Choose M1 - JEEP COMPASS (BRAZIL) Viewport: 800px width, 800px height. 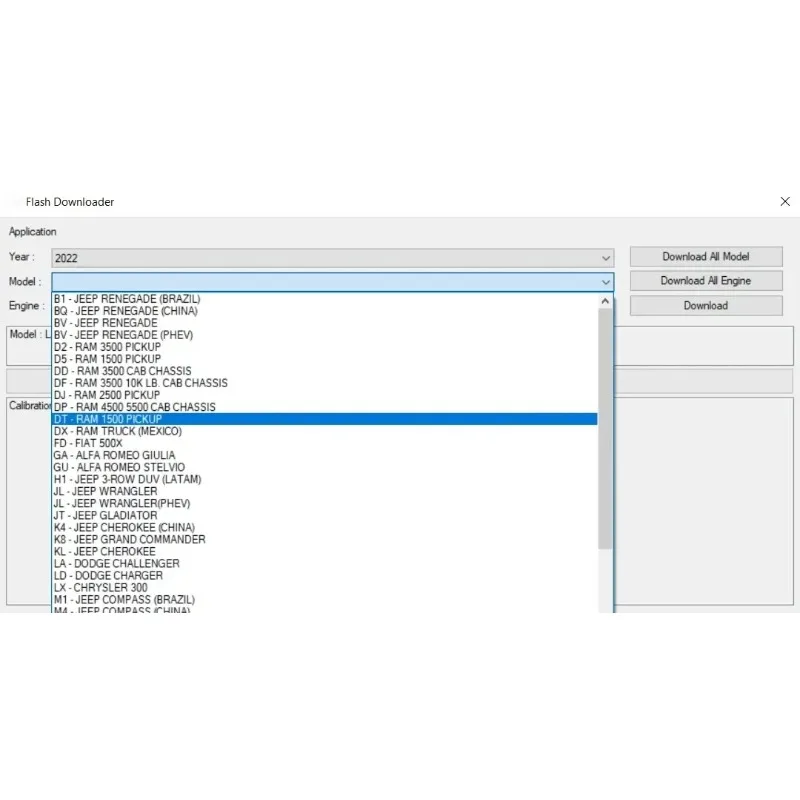click(x=324, y=600)
